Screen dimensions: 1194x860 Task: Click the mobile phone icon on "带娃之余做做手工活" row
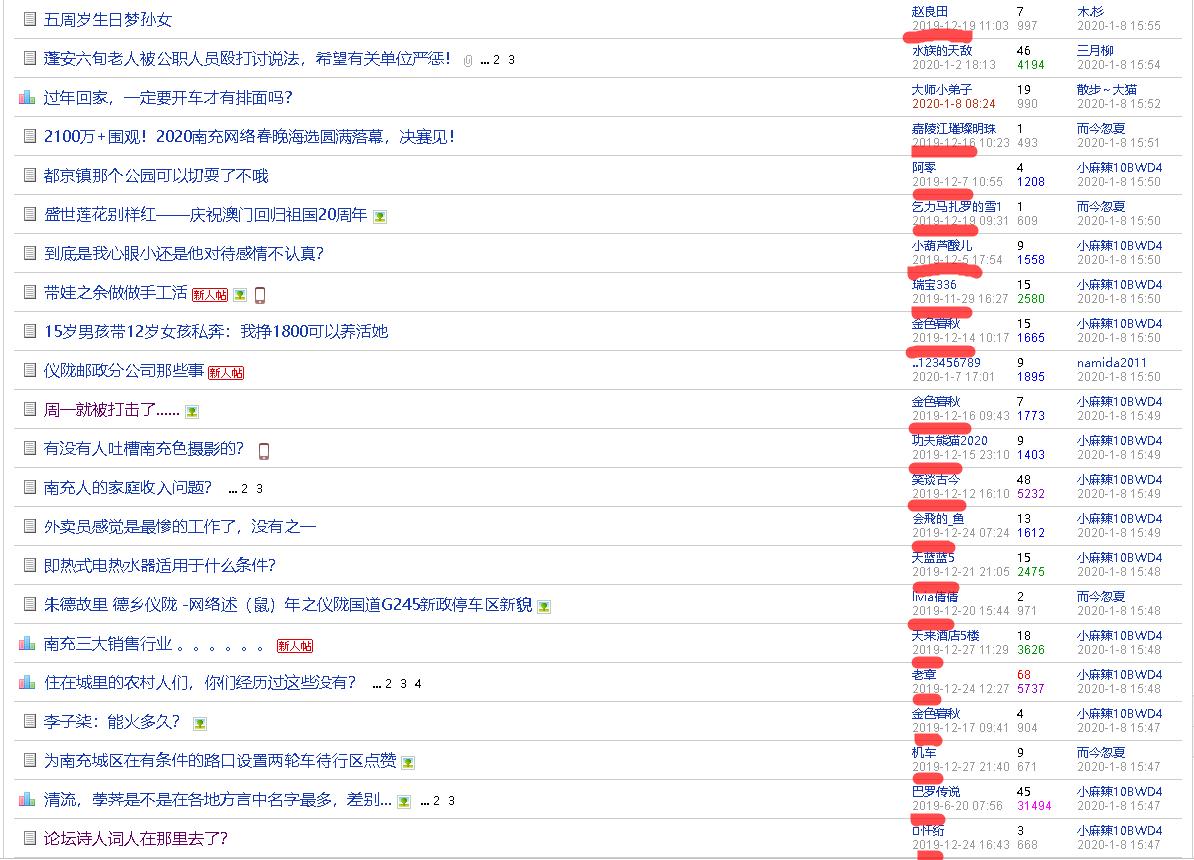(x=260, y=295)
